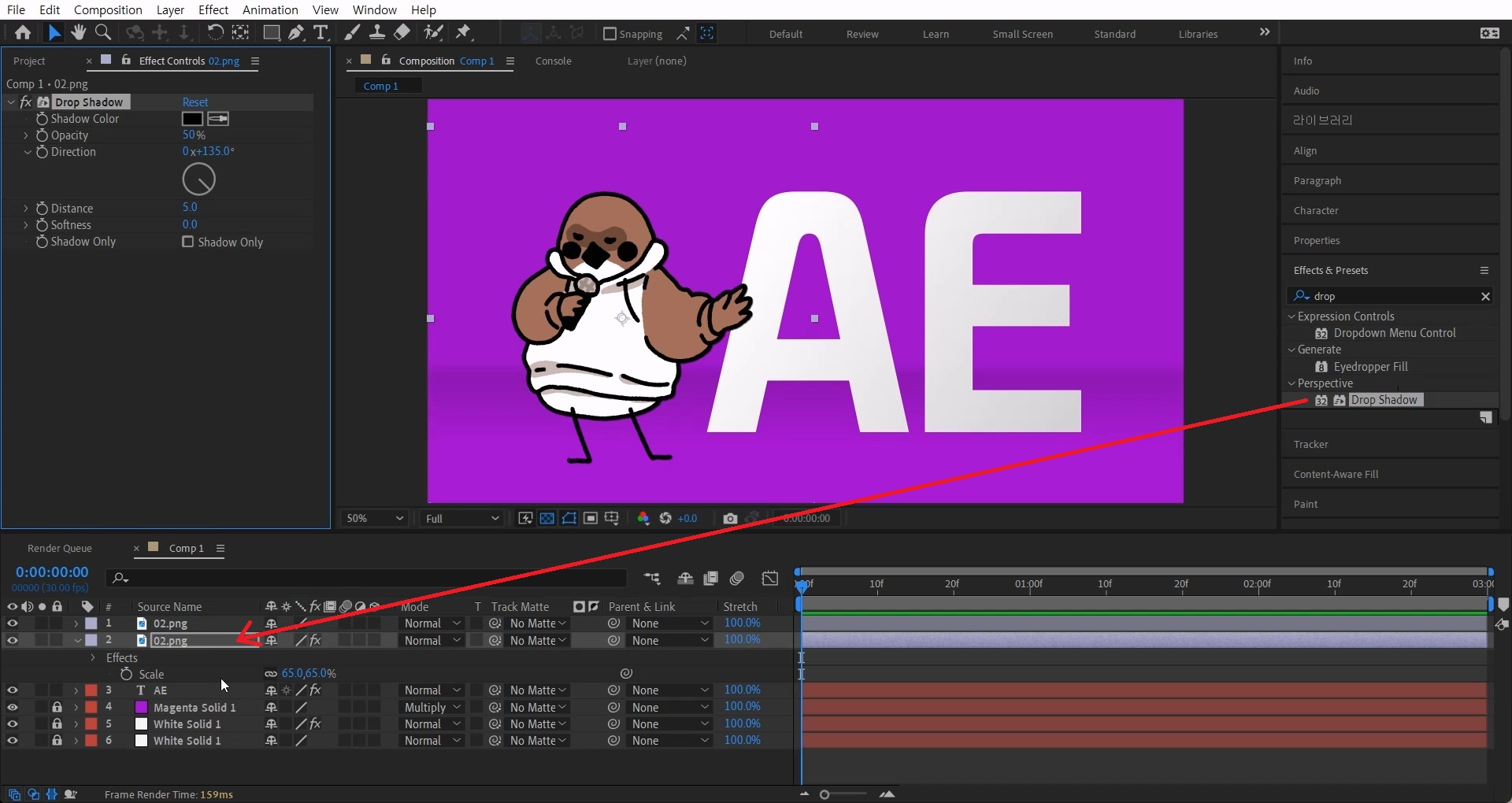
Task: Open the Grid and Guide options icon
Action: (611, 518)
